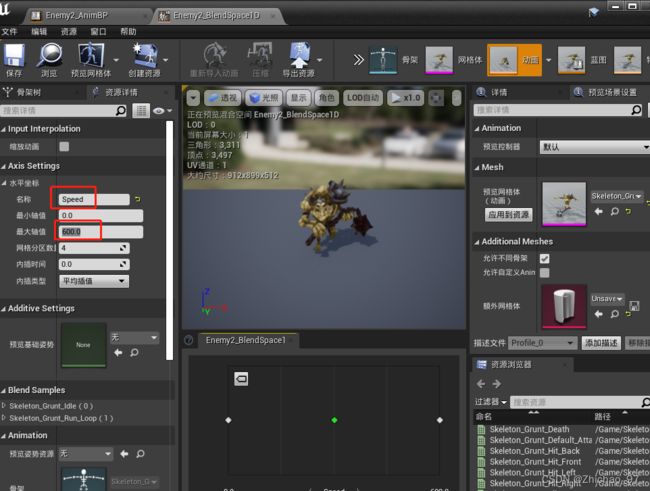The image size is (650, 491).
Task: Select Skeleton_Grunt_Death in Asset Browser
Action: [529, 429]
